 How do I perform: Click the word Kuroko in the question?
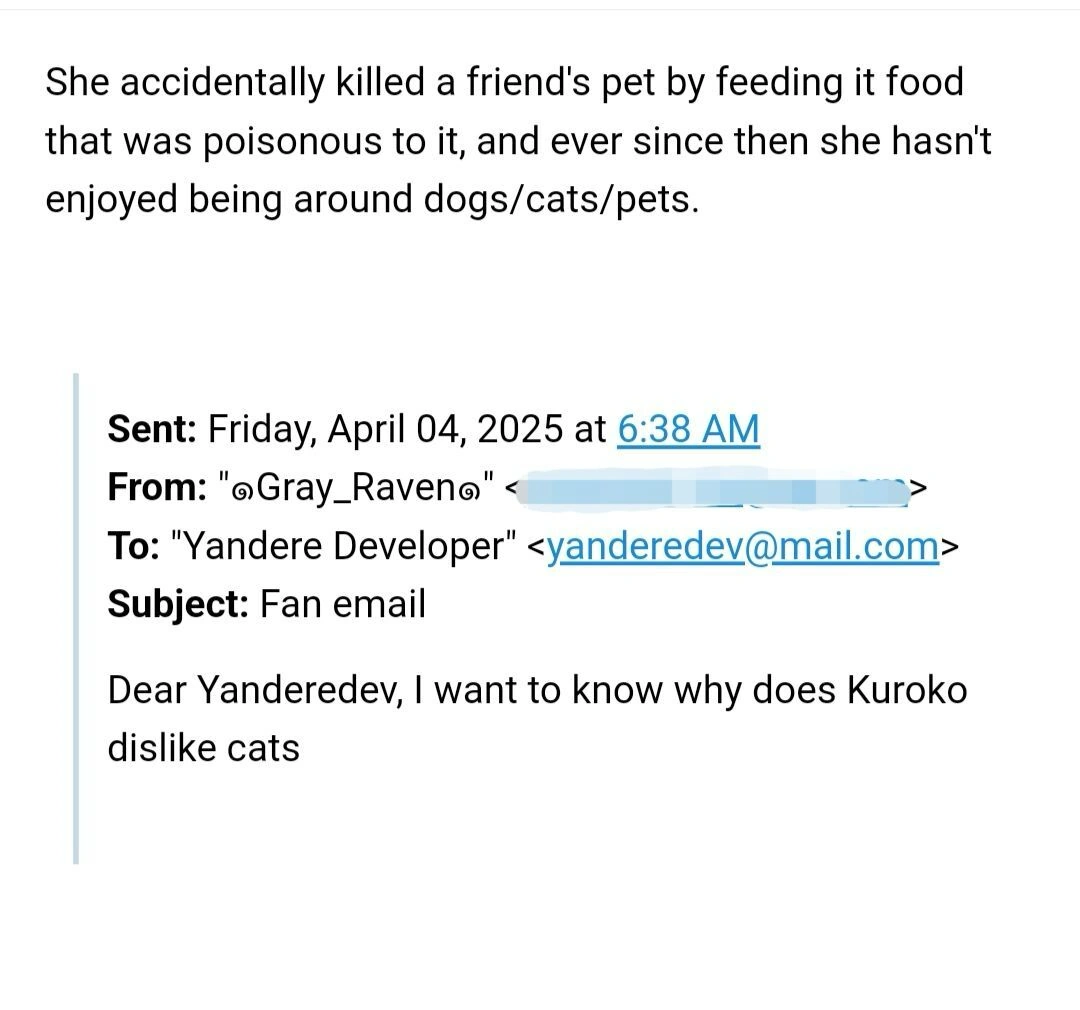[907, 690]
